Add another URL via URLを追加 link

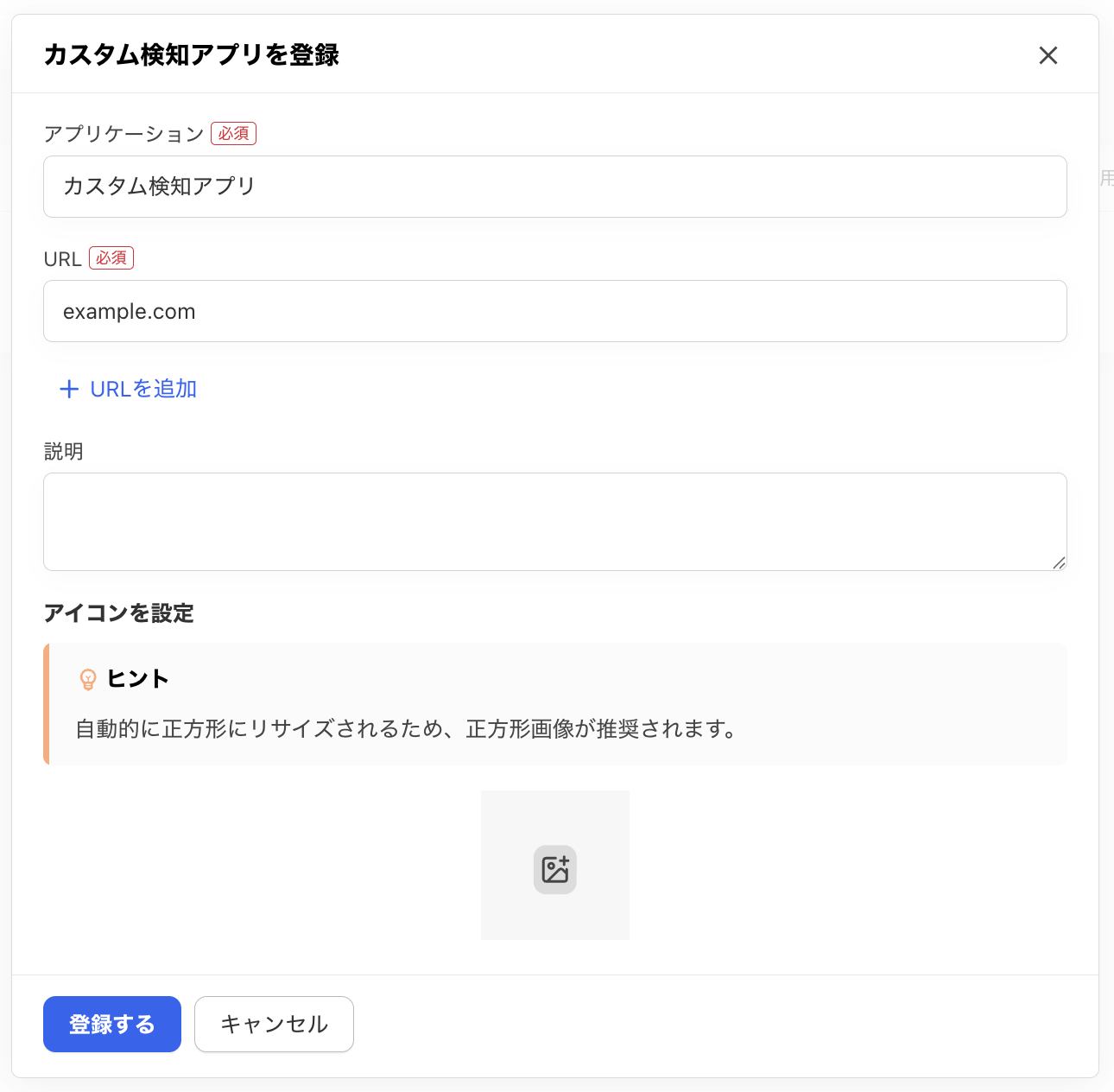pos(143,390)
